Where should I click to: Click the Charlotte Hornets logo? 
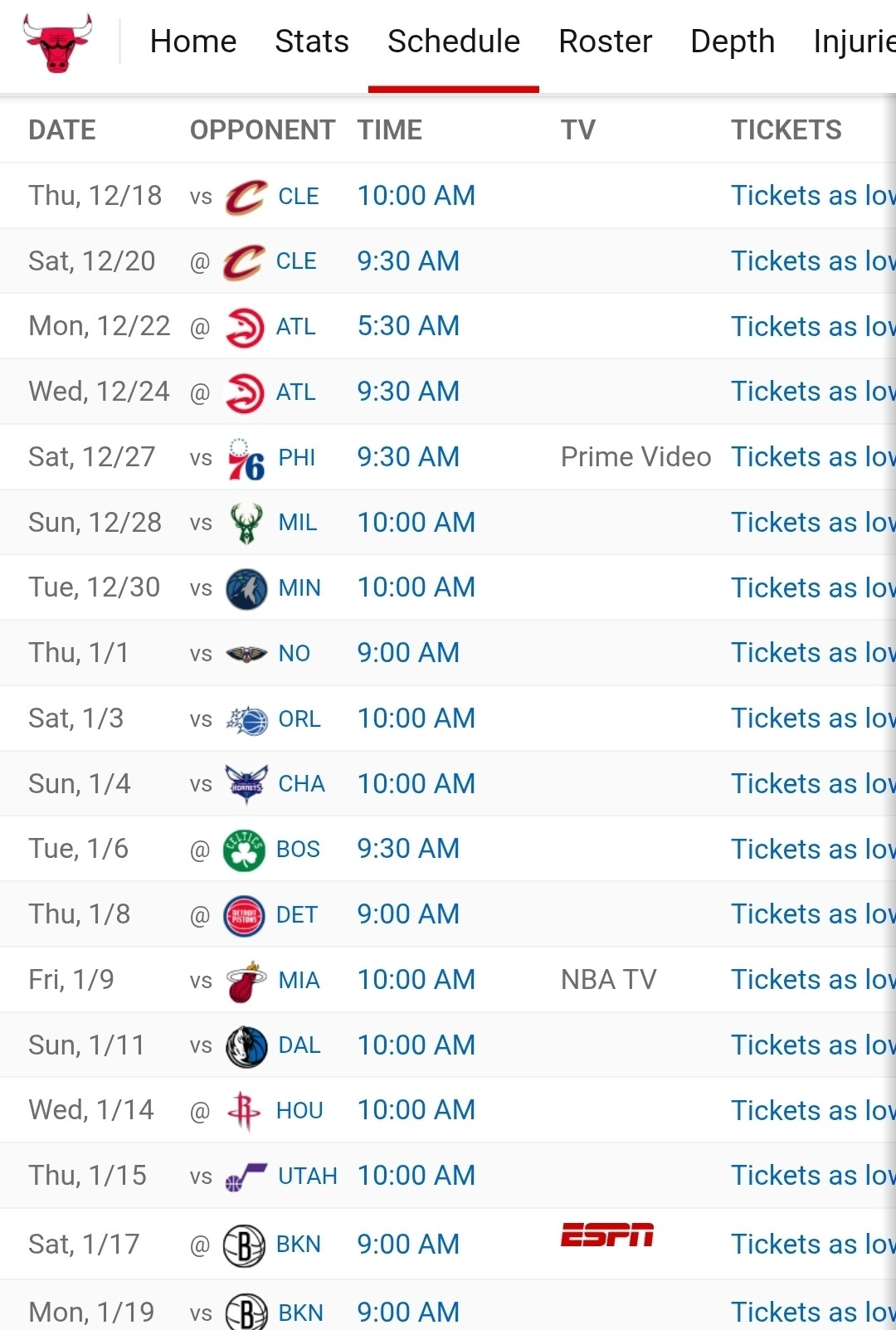click(x=246, y=785)
